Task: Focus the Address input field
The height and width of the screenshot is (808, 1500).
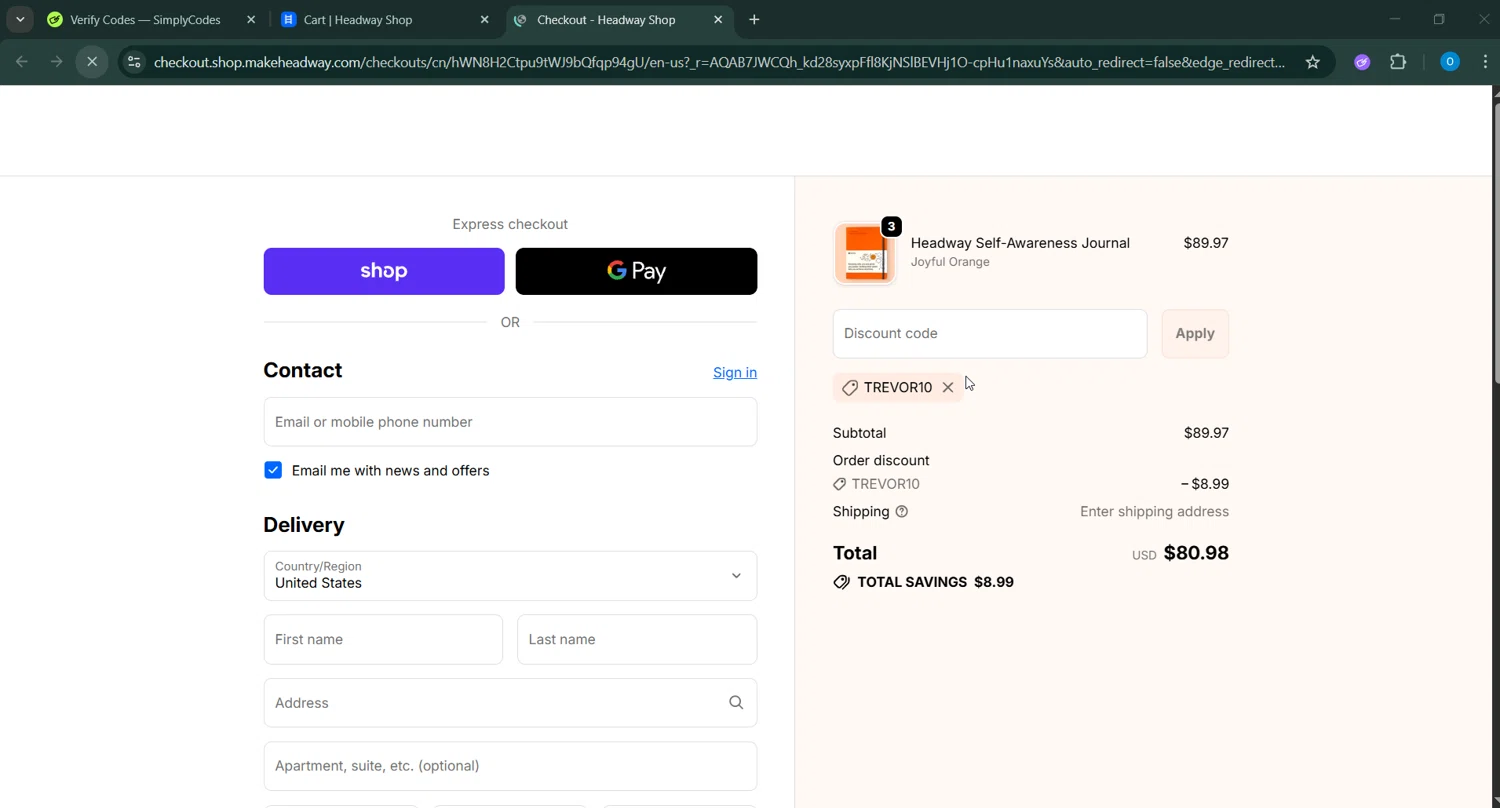Action: click(x=510, y=703)
